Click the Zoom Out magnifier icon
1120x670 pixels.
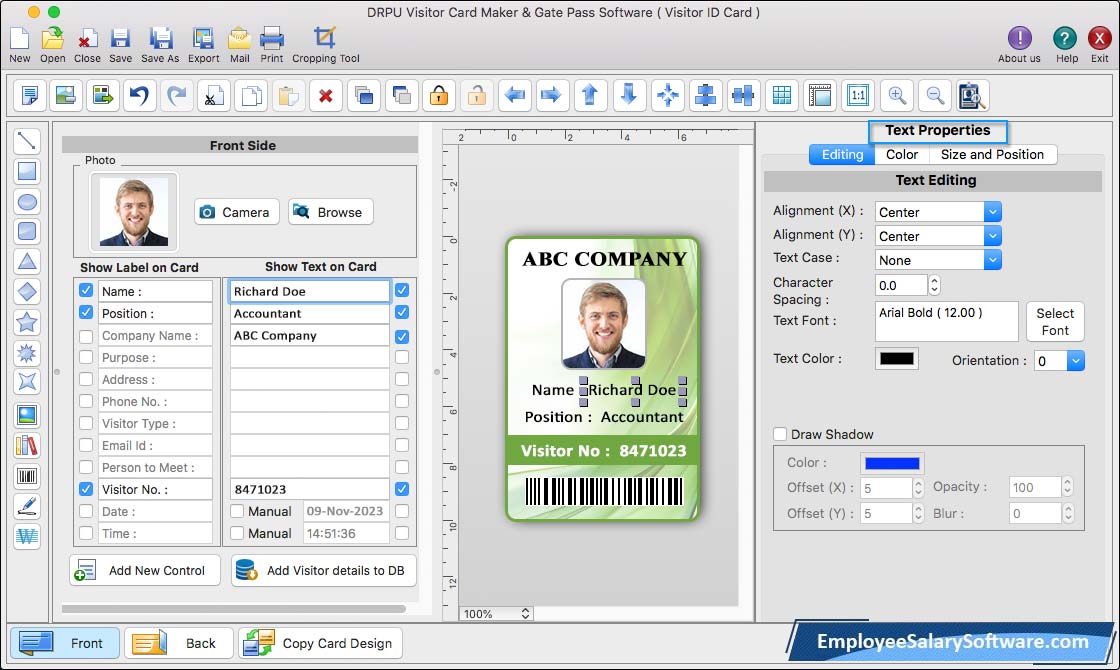pyautogui.click(x=934, y=95)
